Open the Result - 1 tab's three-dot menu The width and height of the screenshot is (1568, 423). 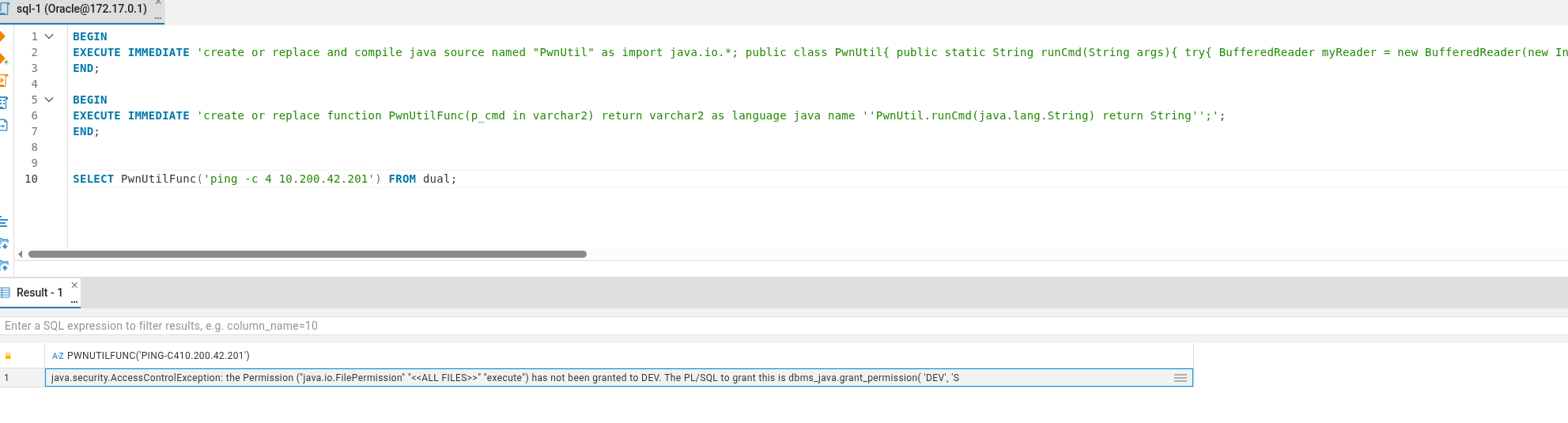74,301
